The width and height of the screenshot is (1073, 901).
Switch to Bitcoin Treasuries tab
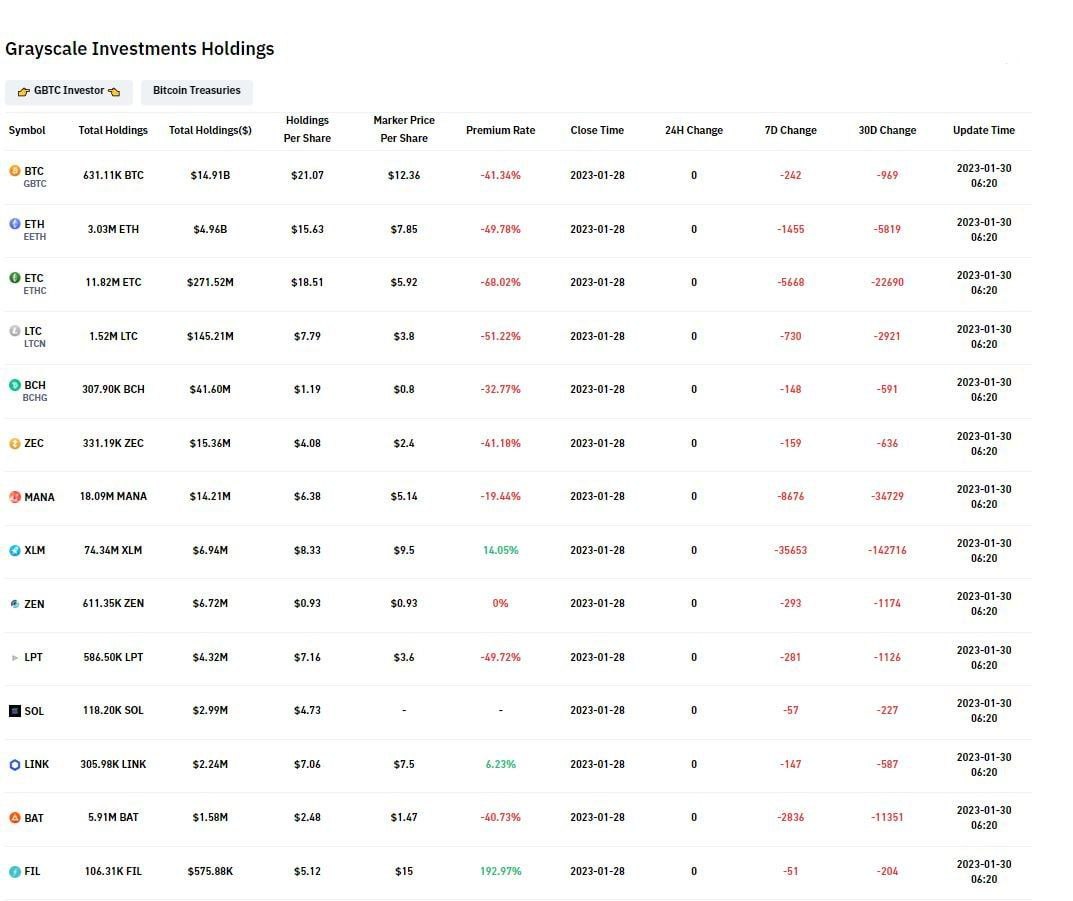196,91
